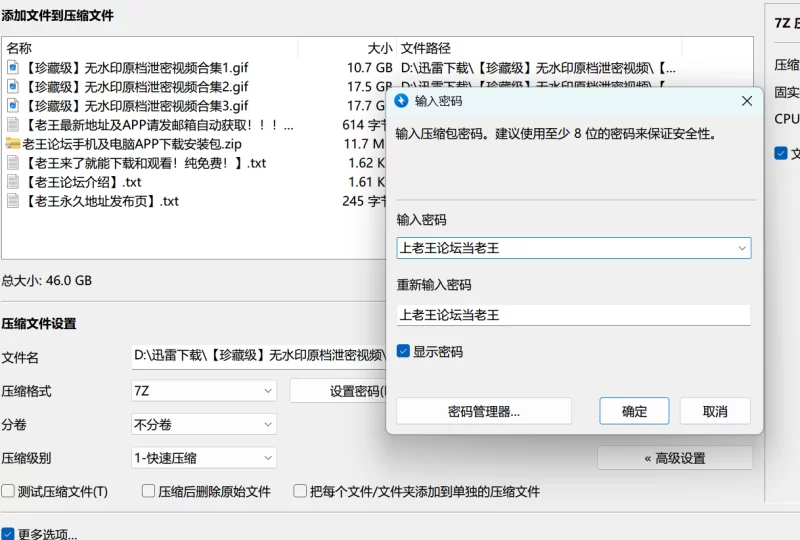Screen dimensions: 800x540
Task: Click 取消 to cancel password dialog
Action: [715, 411]
